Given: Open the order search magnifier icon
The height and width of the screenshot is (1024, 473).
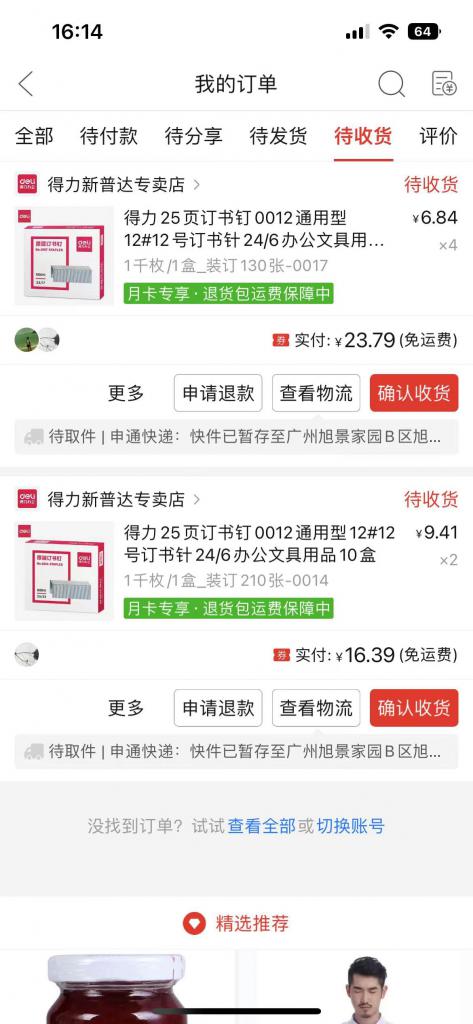Looking at the screenshot, I should tap(391, 84).
